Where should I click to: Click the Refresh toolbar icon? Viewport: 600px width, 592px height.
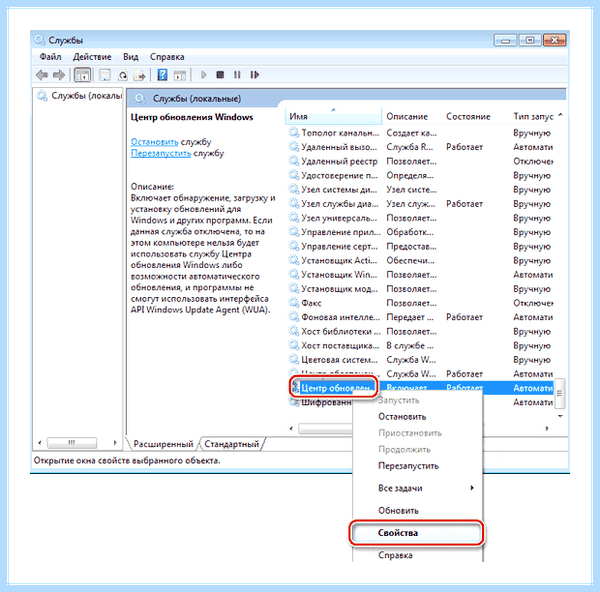point(122,75)
